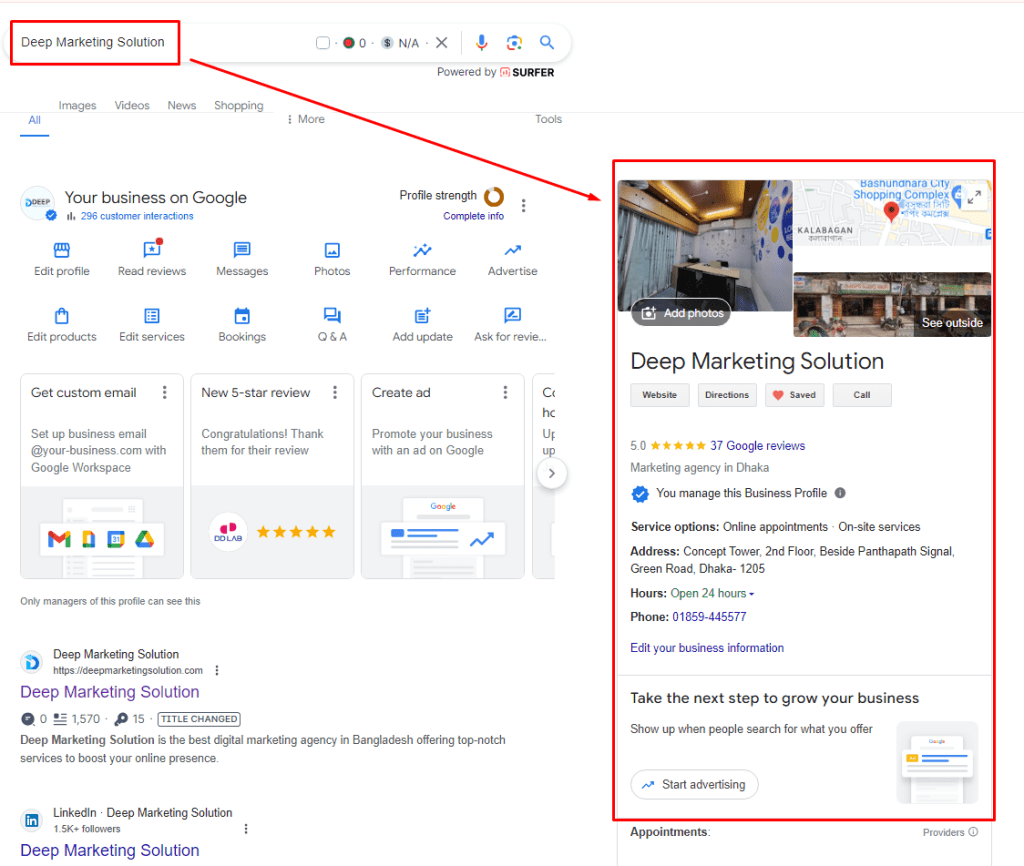Open Edit profile storefront icon
Viewport: 1024px width, 866px height.
click(x=62, y=250)
